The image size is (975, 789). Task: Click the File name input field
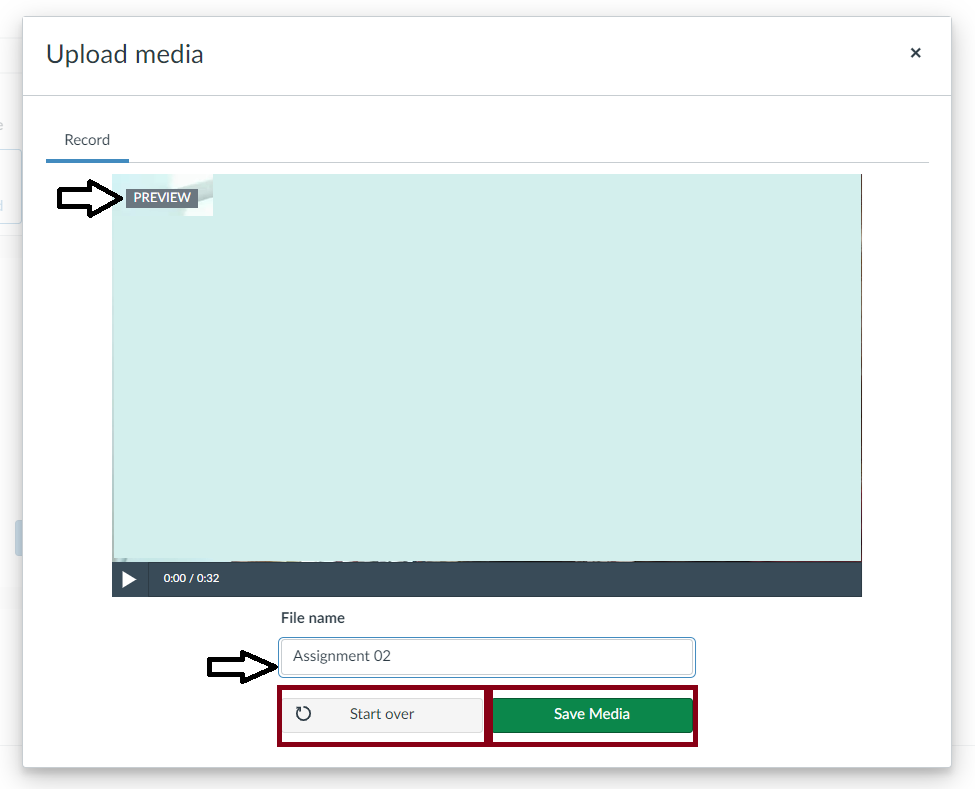pyautogui.click(x=487, y=657)
